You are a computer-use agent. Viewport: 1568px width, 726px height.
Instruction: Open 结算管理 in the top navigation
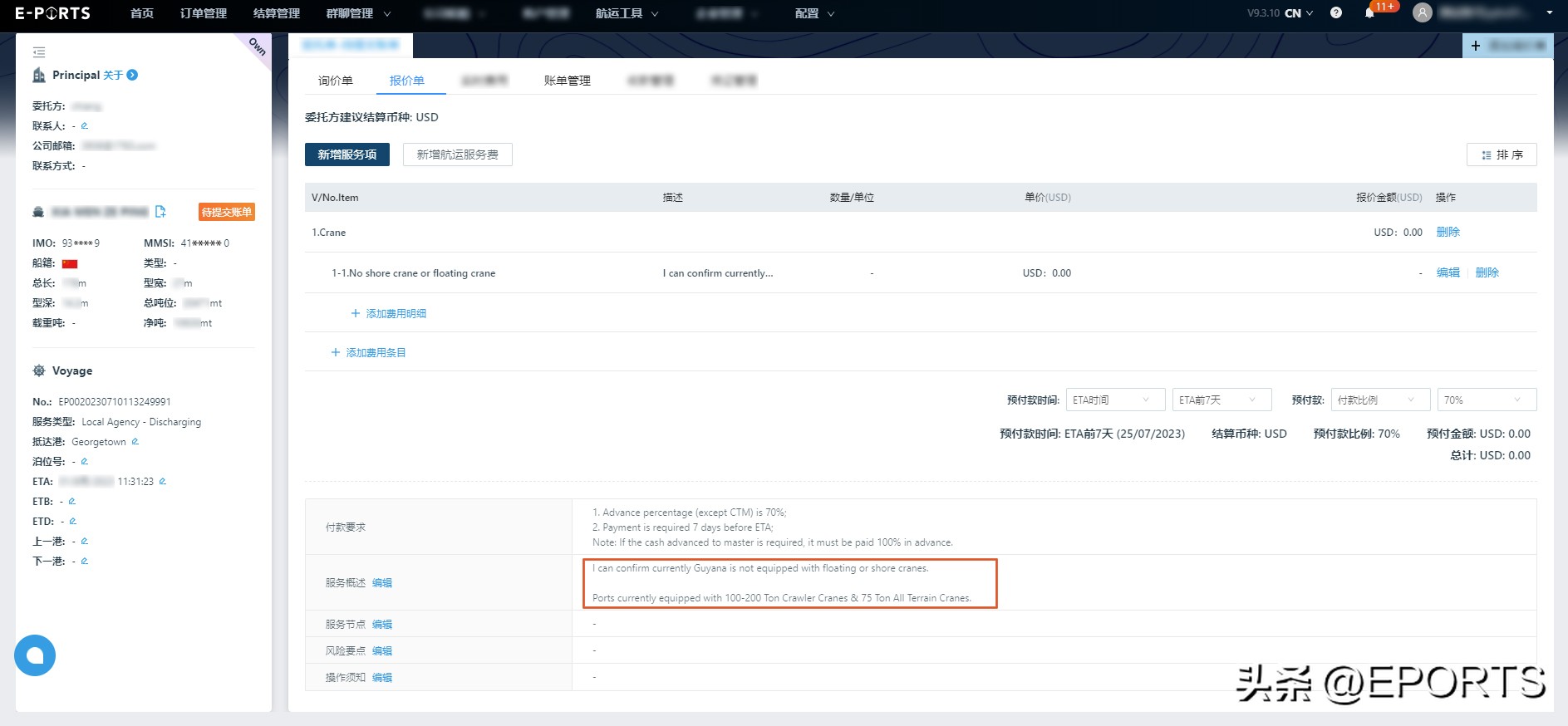click(277, 13)
